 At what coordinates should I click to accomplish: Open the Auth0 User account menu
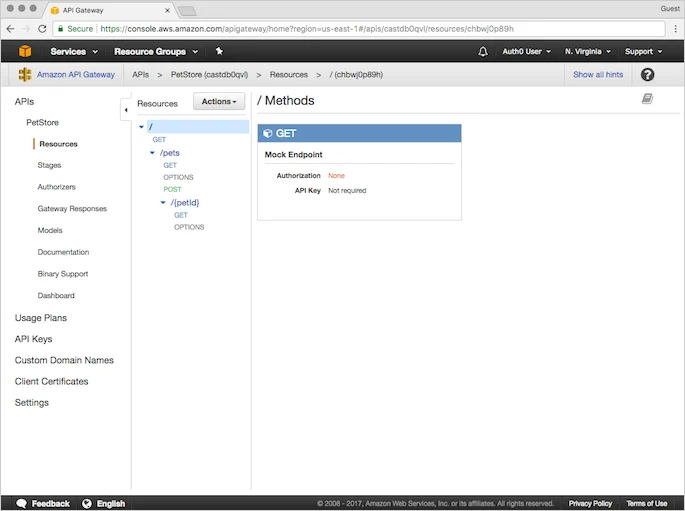(526, 52)
